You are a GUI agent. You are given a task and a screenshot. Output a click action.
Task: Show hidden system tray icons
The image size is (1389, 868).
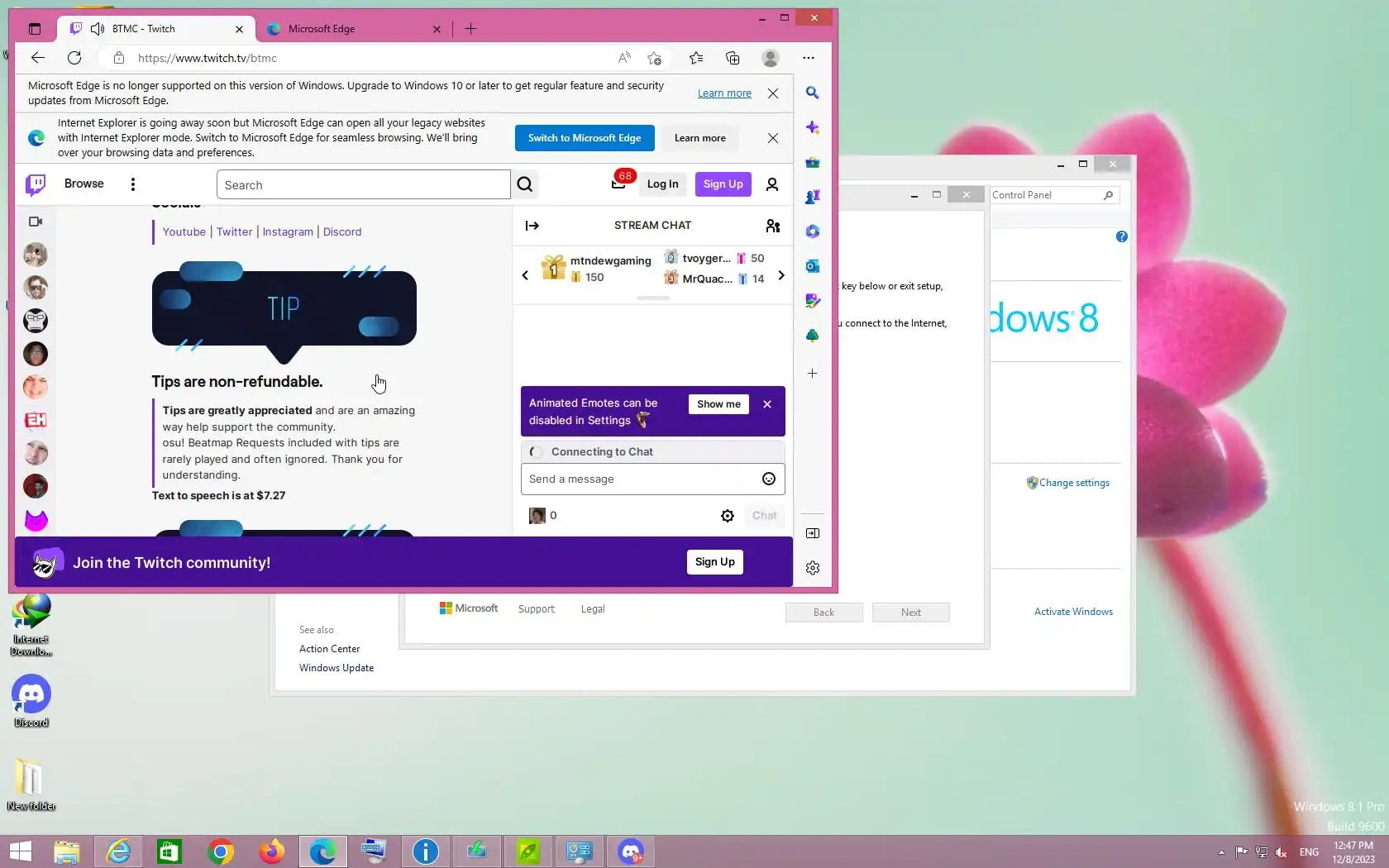(1221, 852)
